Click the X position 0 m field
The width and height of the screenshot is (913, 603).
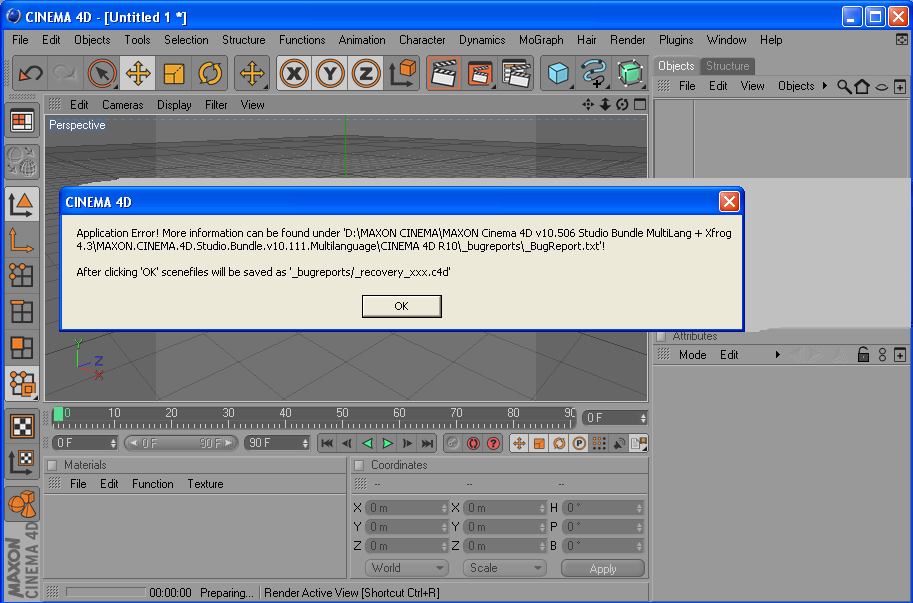pos(406,508)
